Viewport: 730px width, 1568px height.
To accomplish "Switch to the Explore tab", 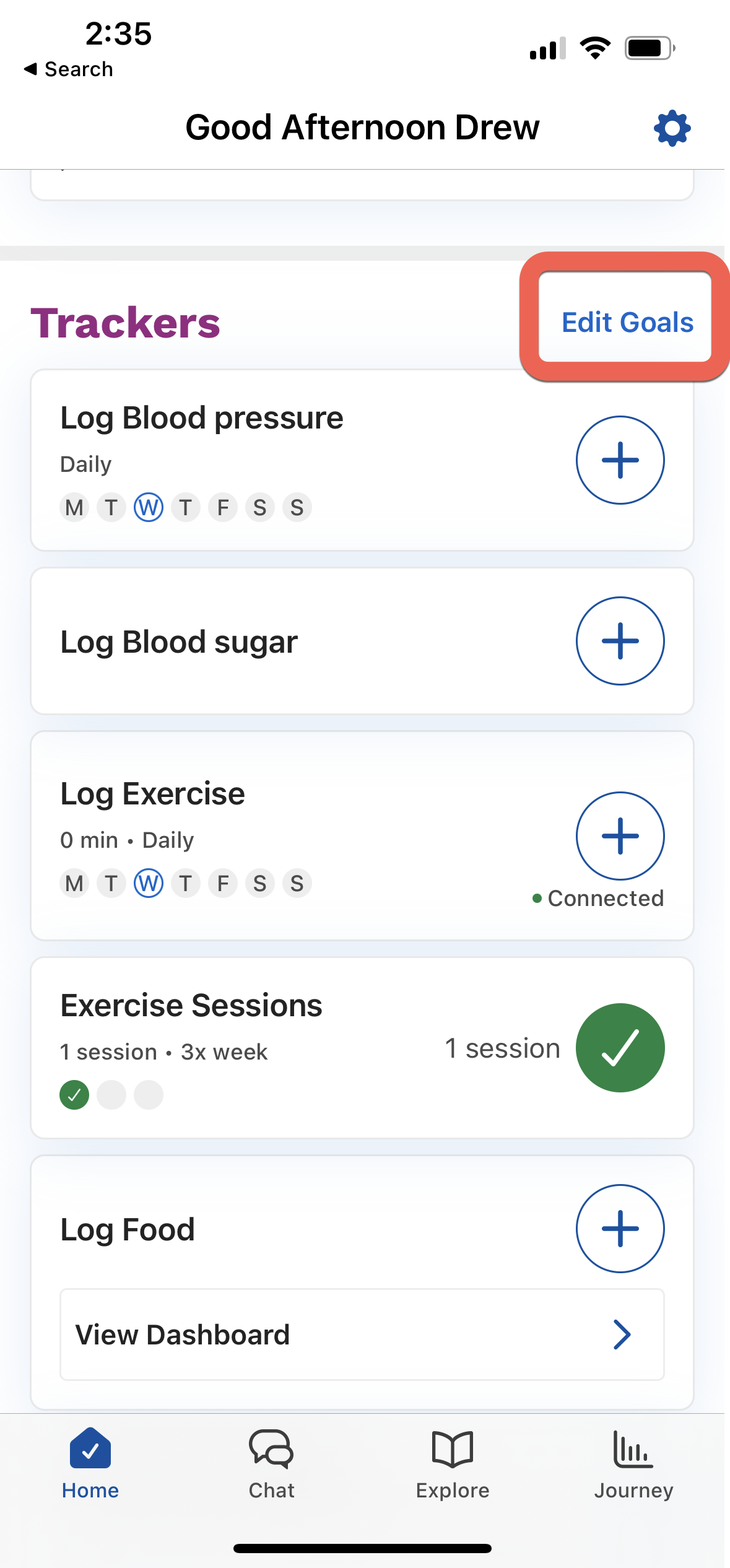I will click(x=453, y=1465).
